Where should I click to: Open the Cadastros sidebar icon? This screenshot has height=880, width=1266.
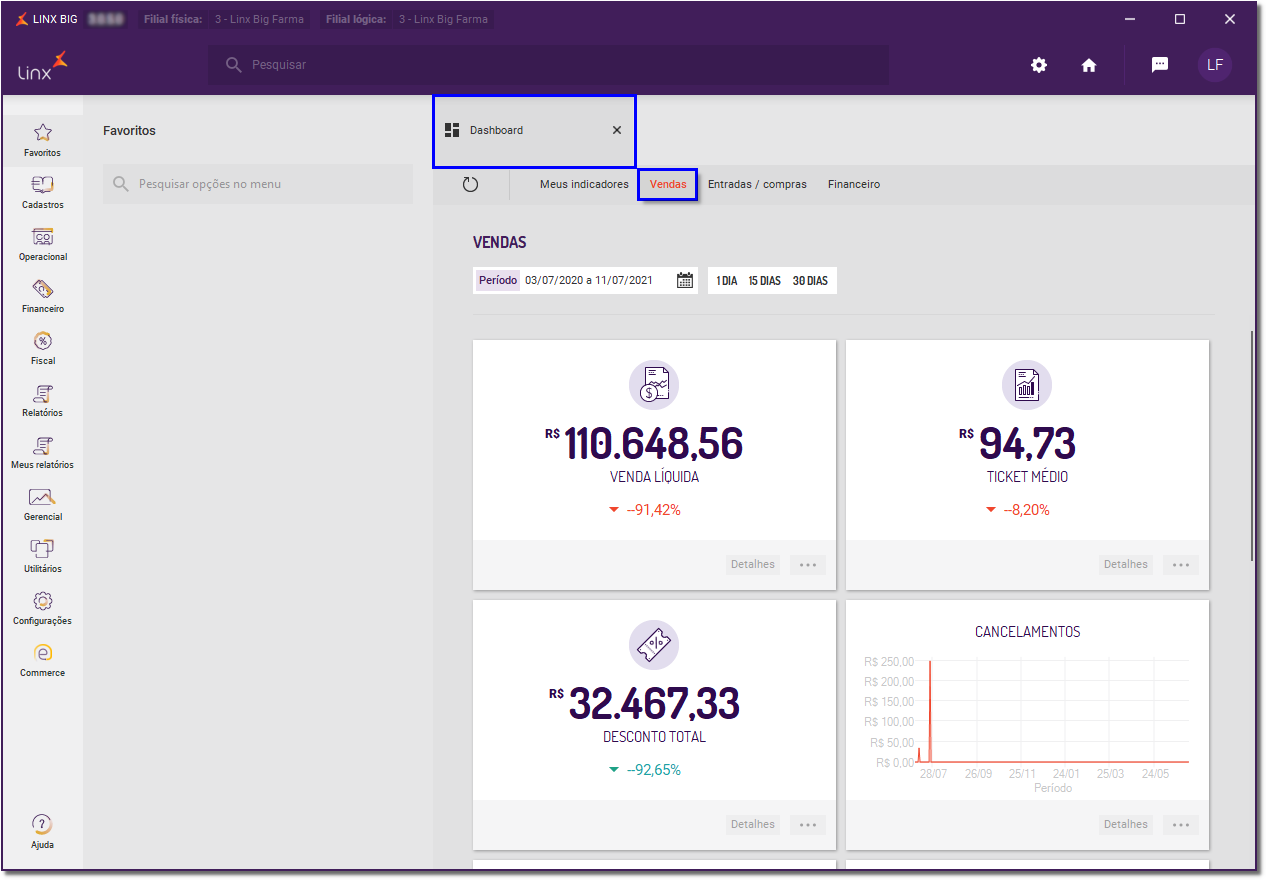click(x=43, y=185)
